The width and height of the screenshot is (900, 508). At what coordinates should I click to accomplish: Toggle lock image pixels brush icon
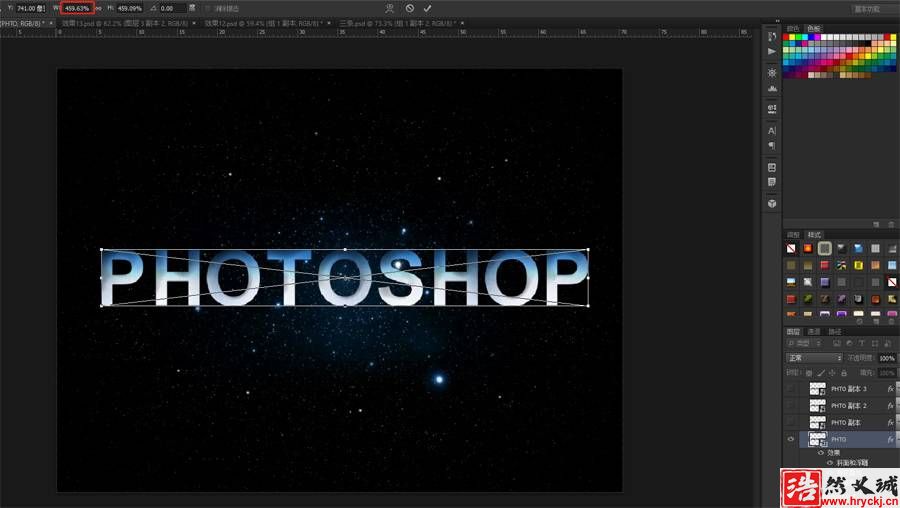pos(821,373)
